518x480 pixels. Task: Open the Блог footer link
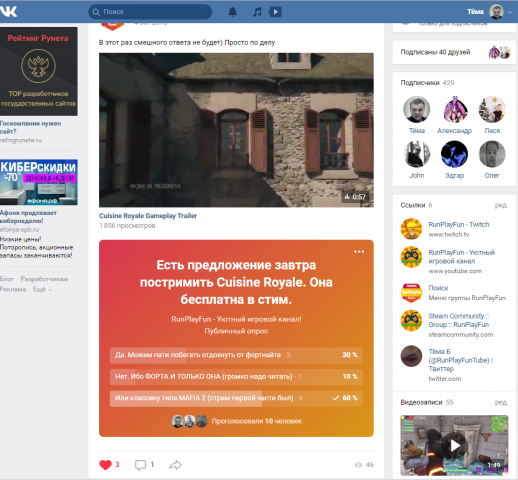[7, 279]
